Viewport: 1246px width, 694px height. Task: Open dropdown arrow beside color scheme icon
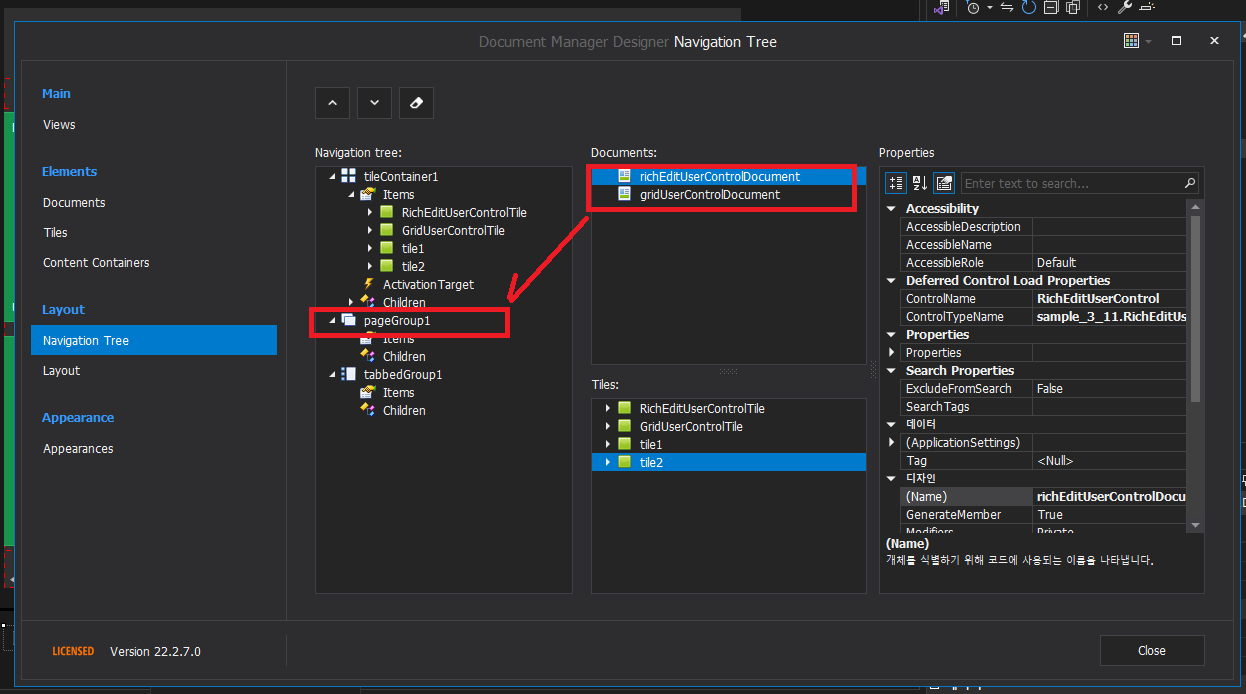[x=1148, y=42]
